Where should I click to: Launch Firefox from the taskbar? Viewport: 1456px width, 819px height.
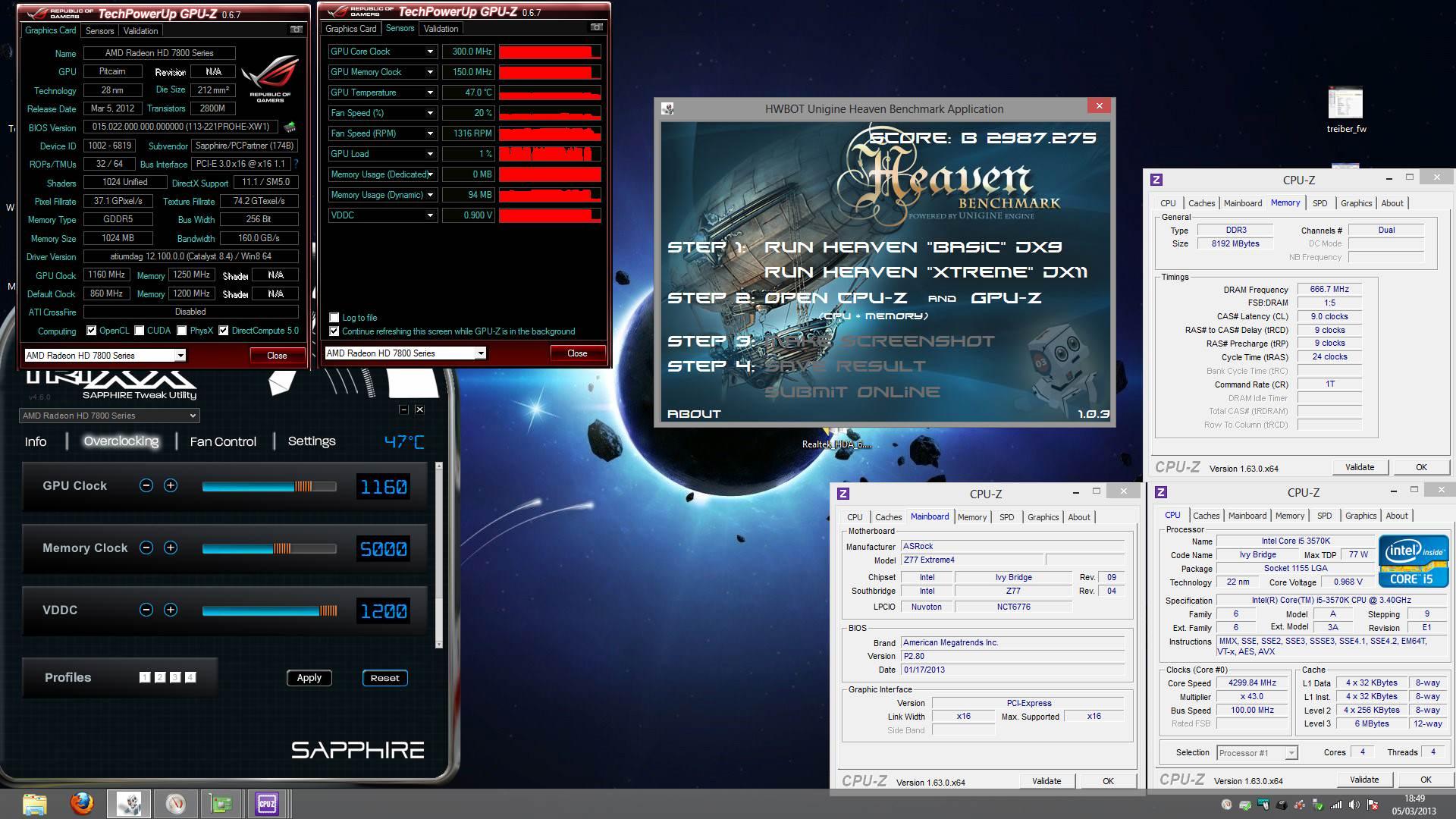point(82,804)
